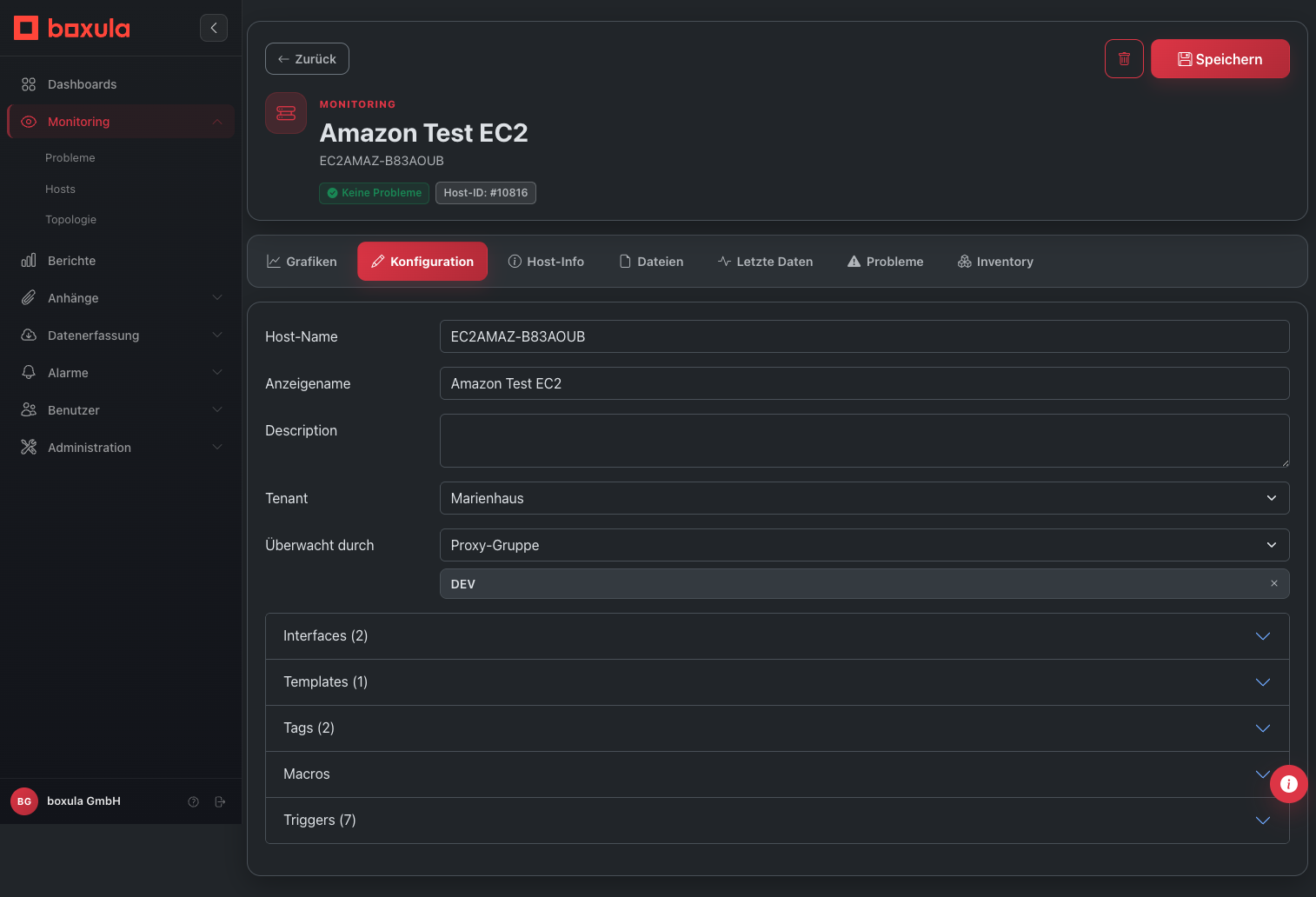Screen dimensions: 1316x897
Task: Expand the Benutzer submenu chevron
Action: pyautogui.click(x=217, y=410)
